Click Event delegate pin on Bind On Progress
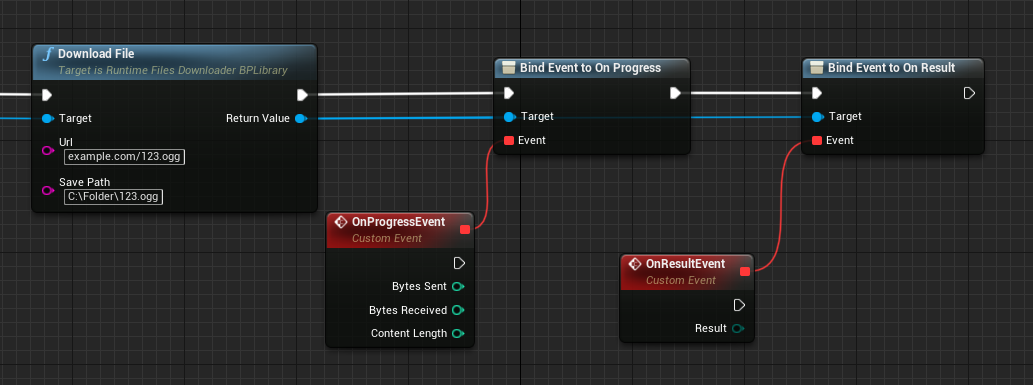The height and width of the screenshot is (385, 1033). point(509,140)
